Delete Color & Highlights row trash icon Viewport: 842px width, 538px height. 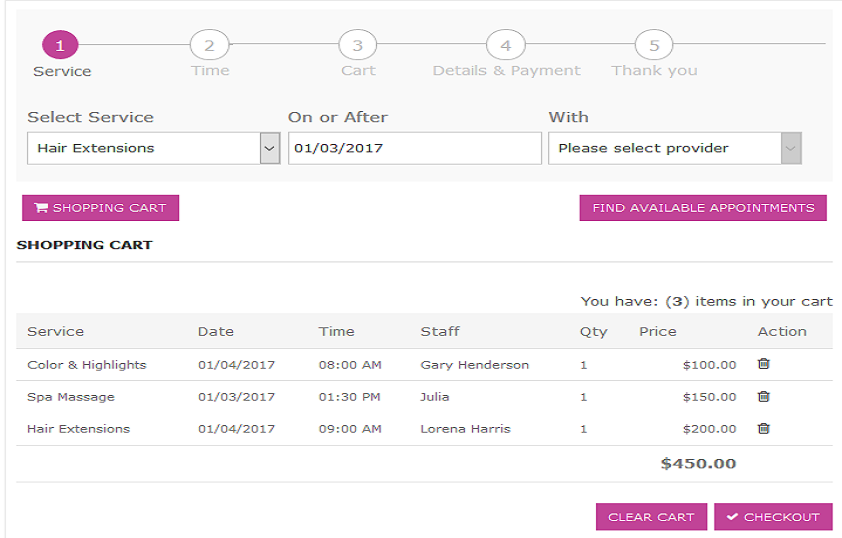pos(763,364)
